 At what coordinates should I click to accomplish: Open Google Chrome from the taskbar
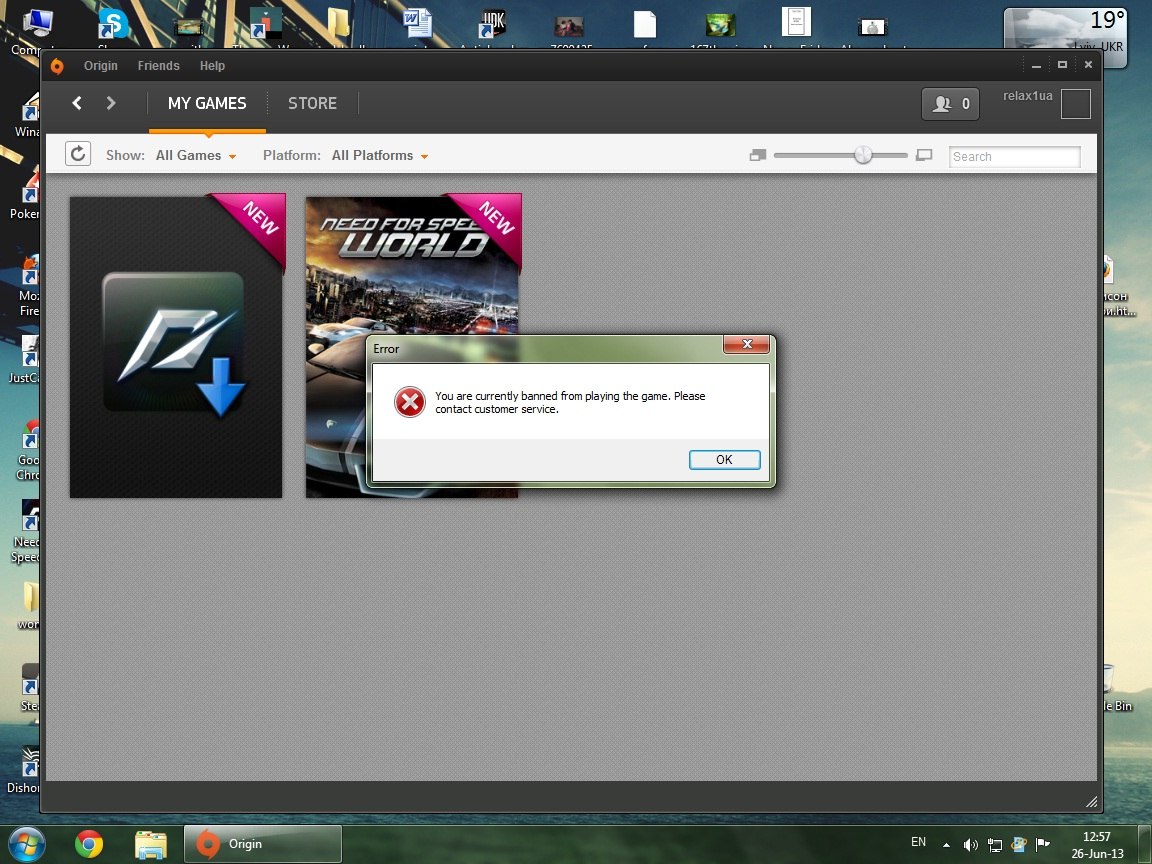pyautogui.click(x=89, y=844)
